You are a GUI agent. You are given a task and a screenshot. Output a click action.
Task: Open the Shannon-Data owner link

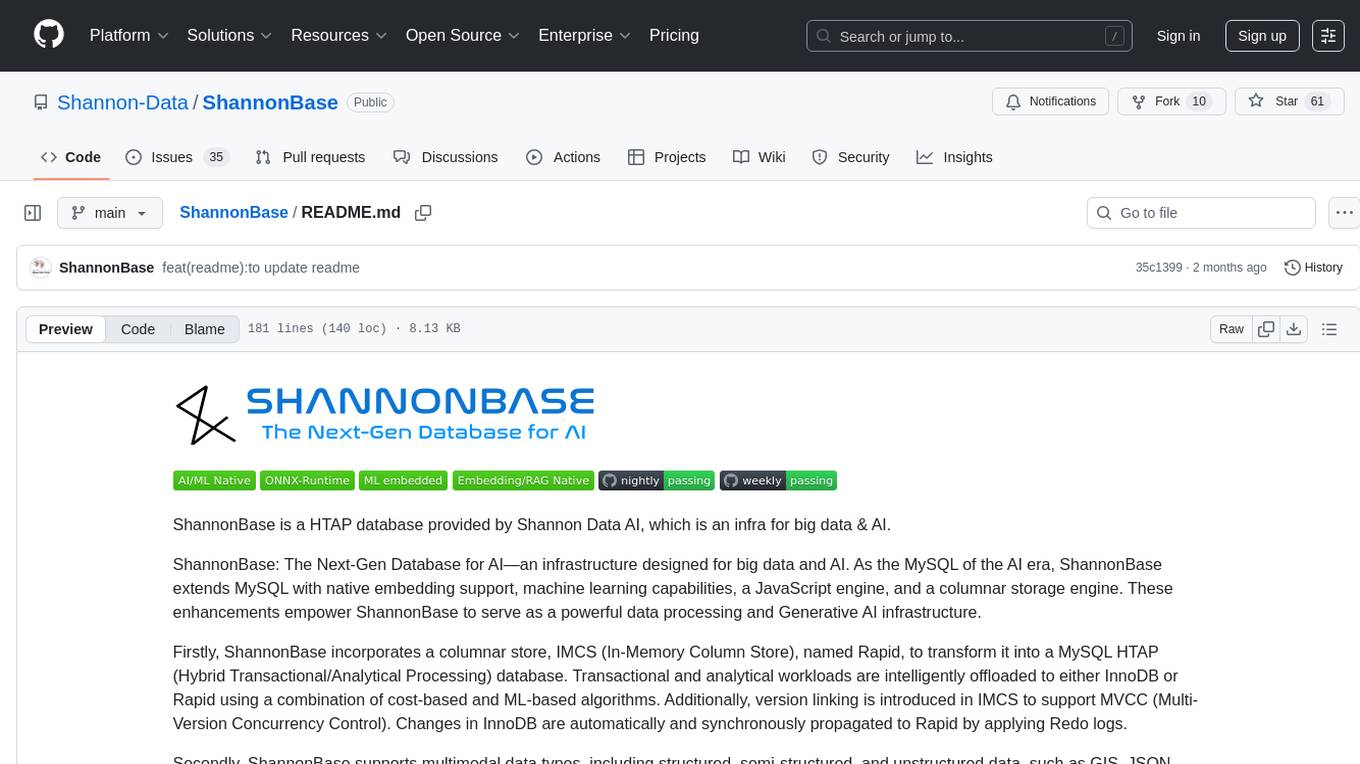[x=123, y=102]
